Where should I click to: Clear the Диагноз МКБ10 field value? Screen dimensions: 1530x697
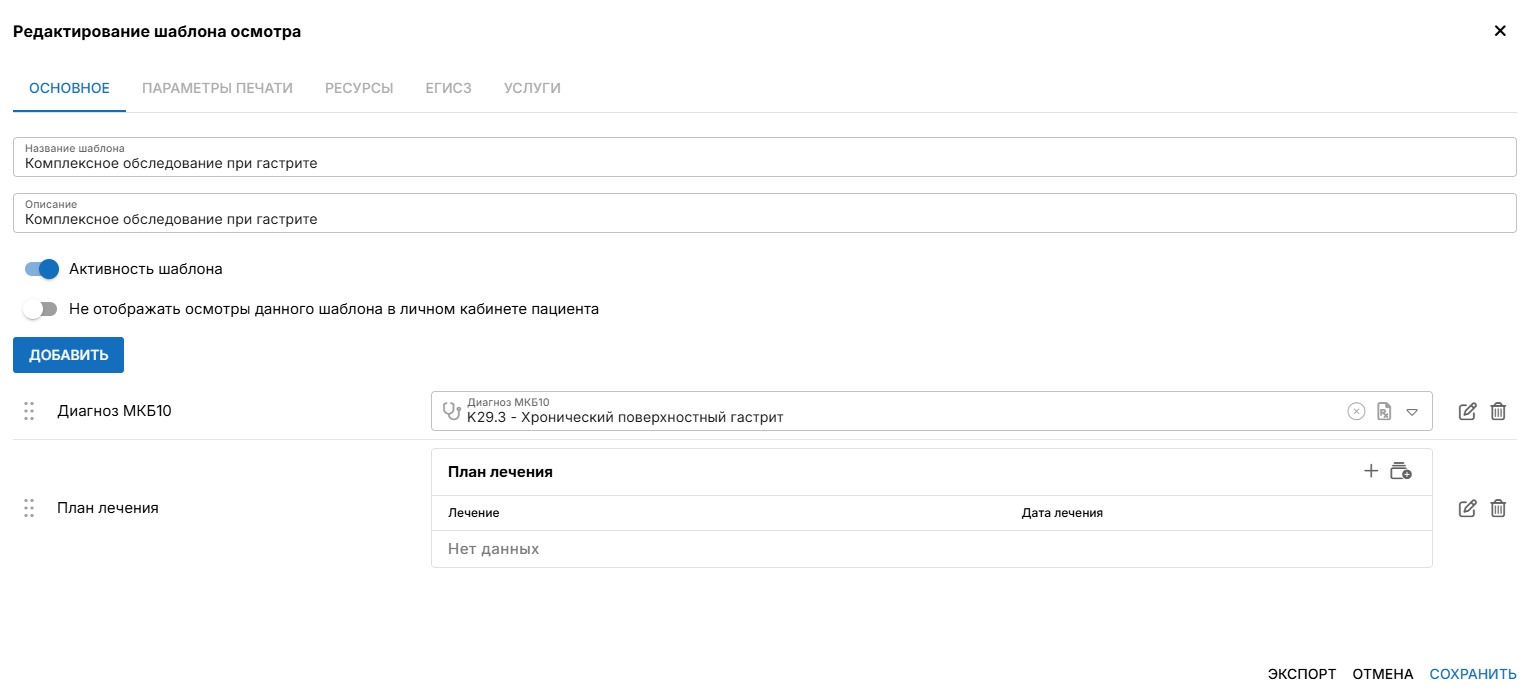point(1356,411)
